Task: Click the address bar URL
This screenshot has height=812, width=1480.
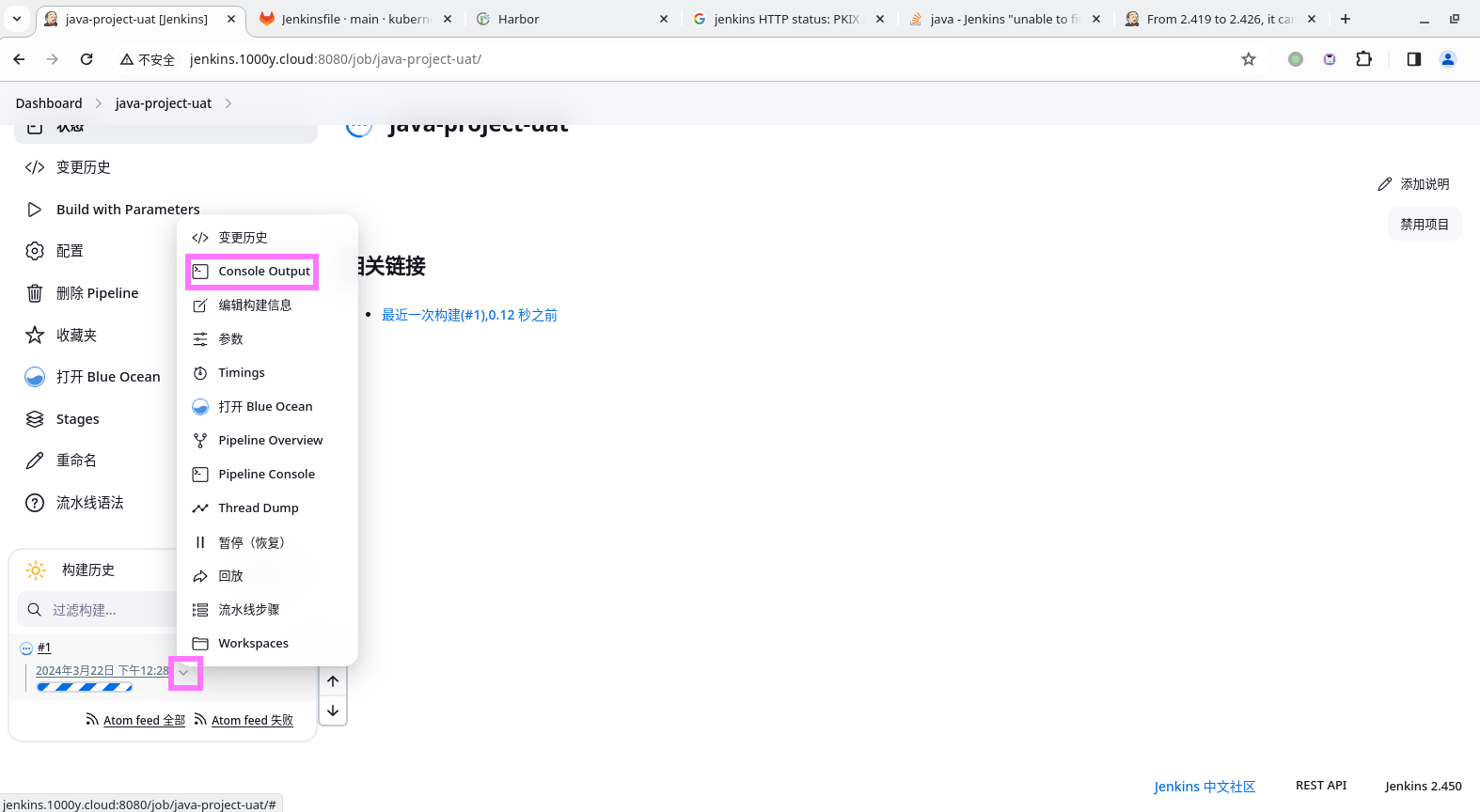Action: click(336, 59)
